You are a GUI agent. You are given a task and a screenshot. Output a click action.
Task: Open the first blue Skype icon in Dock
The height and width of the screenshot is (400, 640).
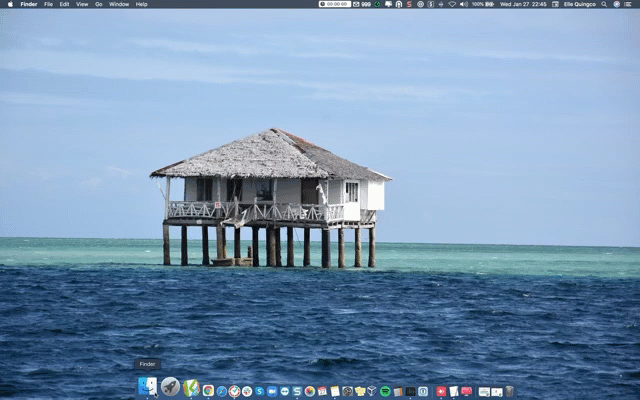tap(260, 391)
